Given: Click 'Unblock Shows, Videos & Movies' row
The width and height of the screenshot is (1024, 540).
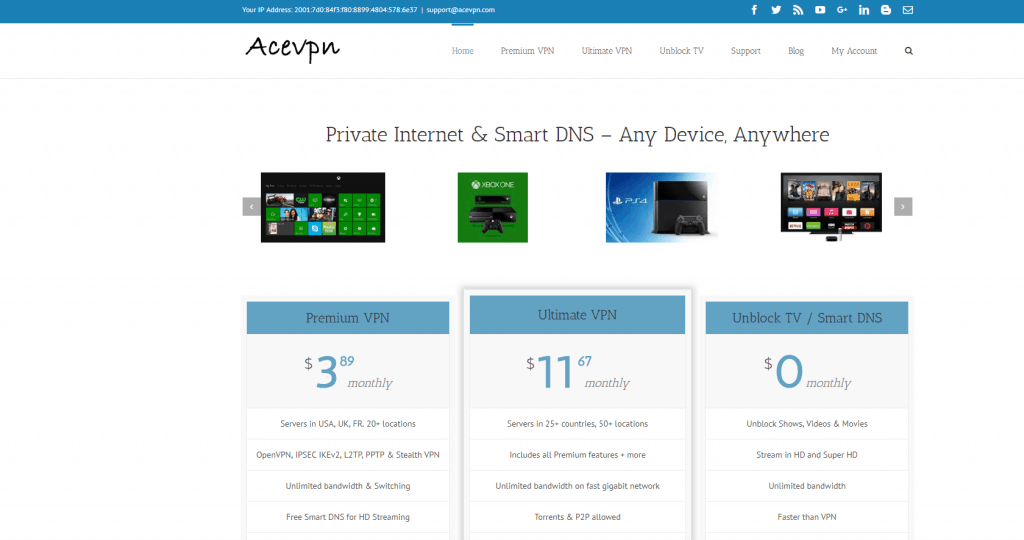Looking at the screenshot, I should [807, 424].
